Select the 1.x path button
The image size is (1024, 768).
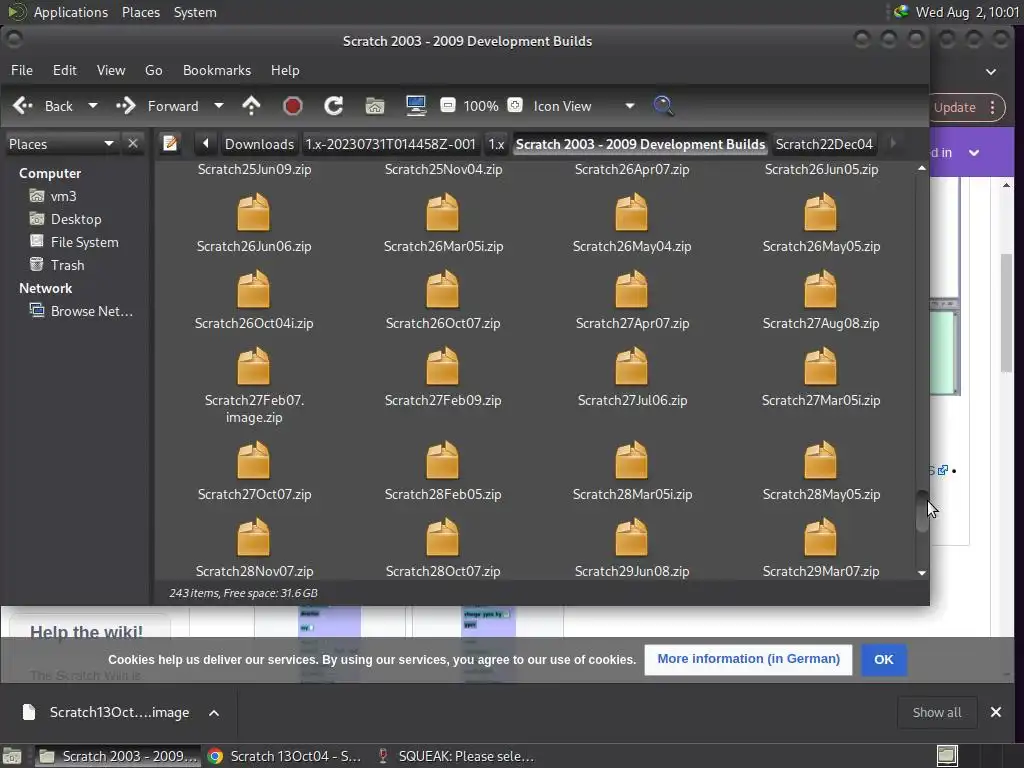(x=496, y=144)
